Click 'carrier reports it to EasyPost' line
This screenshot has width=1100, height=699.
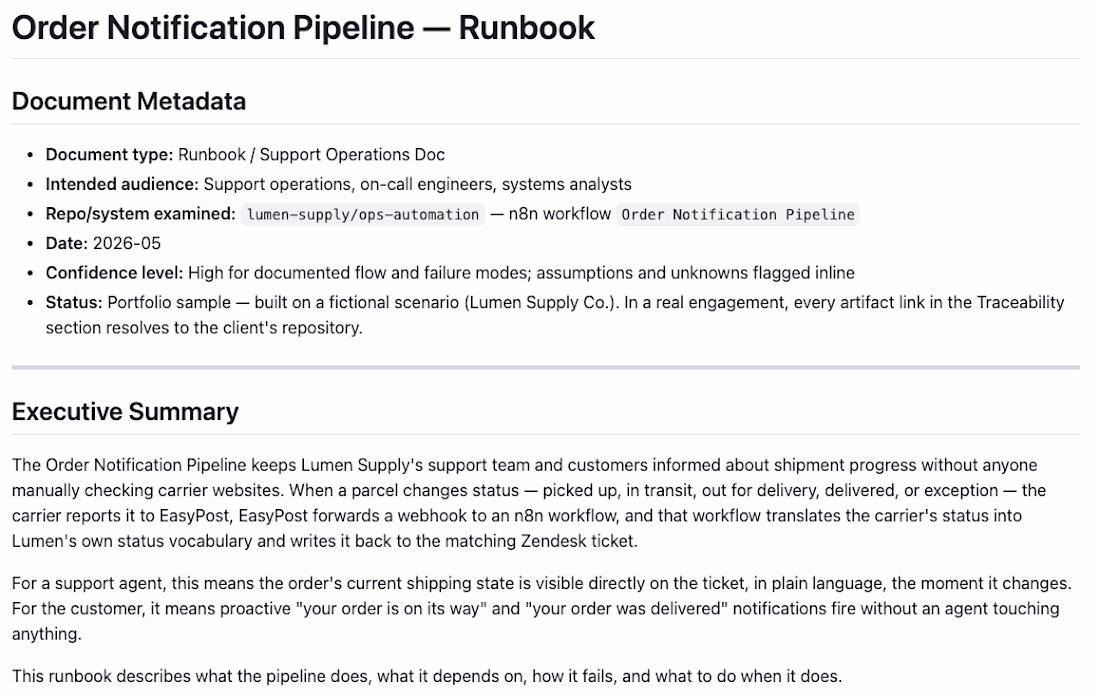tap(516, 515)
